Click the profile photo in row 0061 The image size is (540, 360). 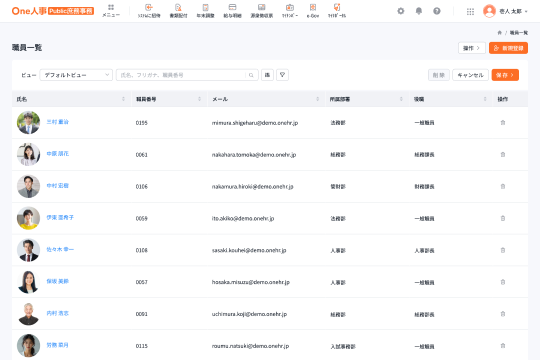29,154
